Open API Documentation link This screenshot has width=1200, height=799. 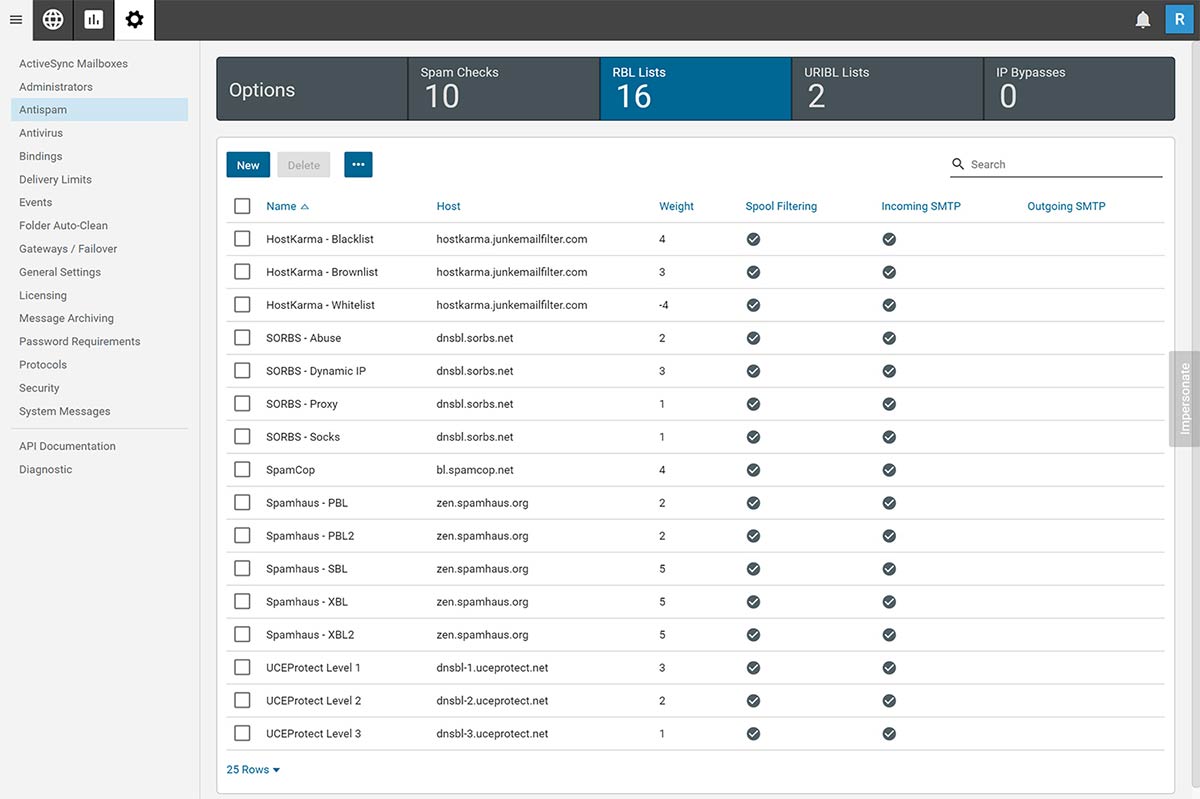[x=67, y=446]
